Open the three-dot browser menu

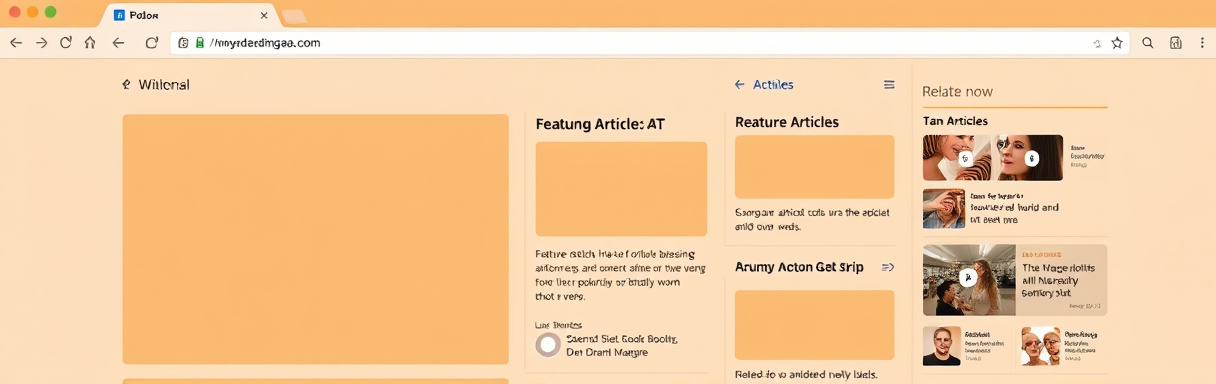[1202, 43]
